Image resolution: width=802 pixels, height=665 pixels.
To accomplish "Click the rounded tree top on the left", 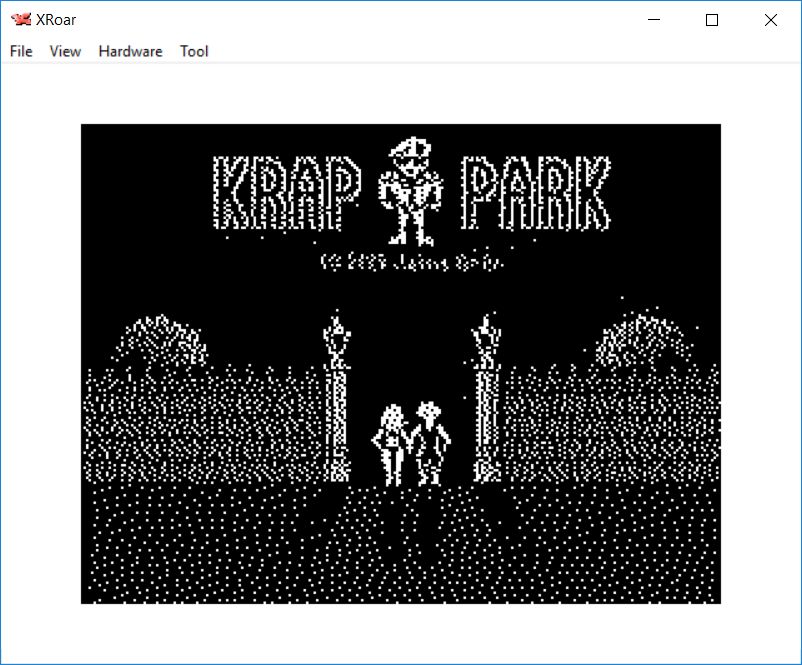I will [162, 342].
